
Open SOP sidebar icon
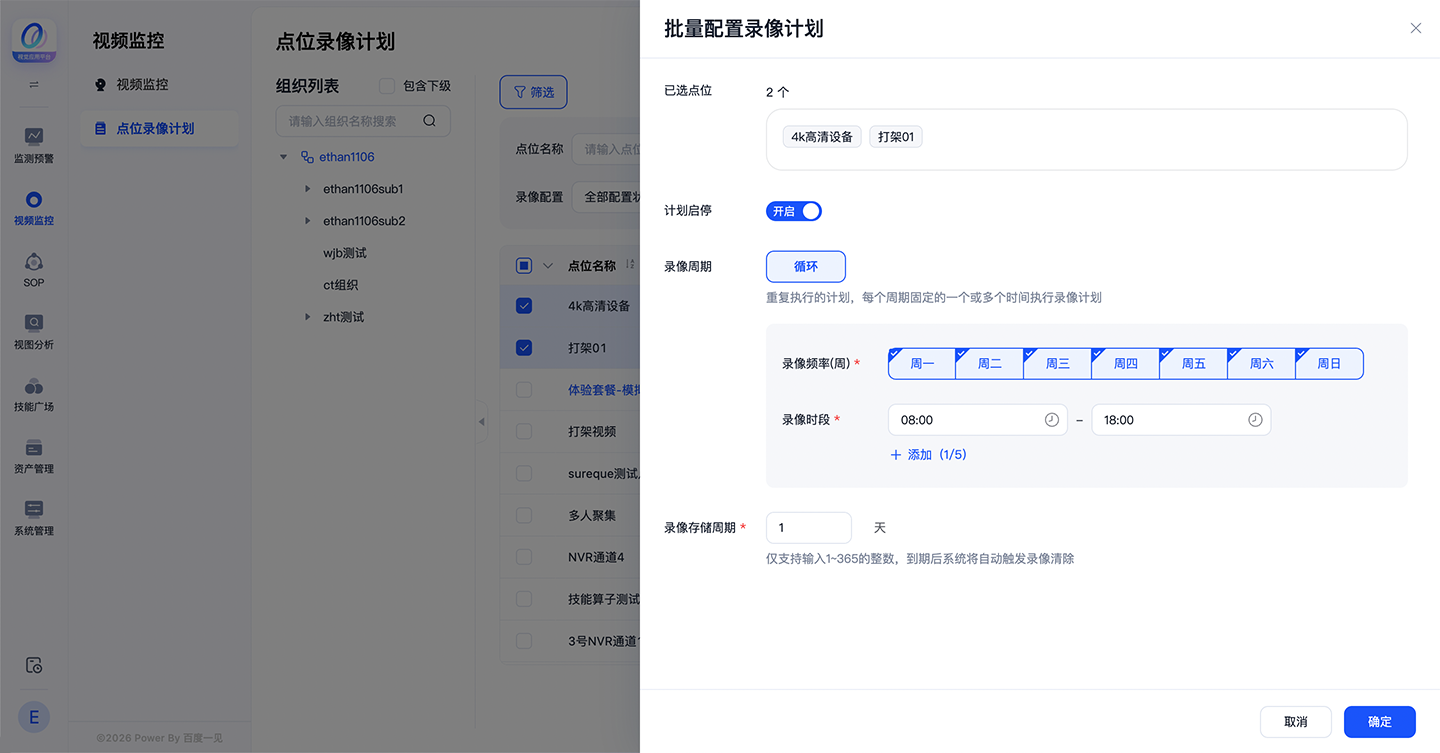click(34, 269)
